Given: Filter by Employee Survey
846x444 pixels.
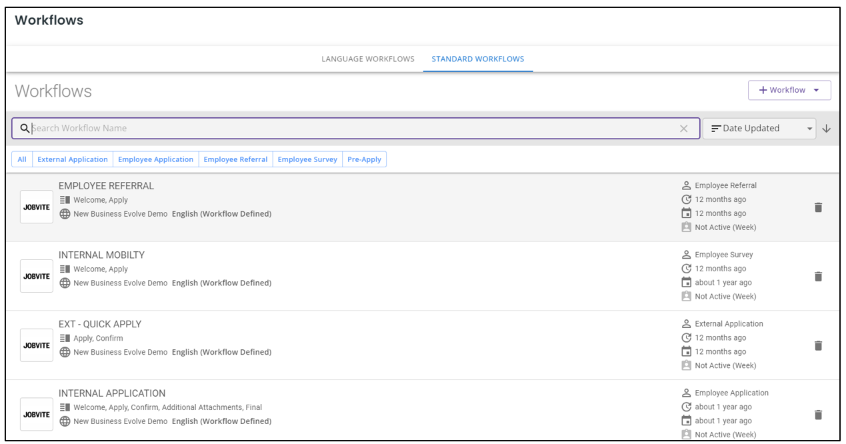Looking at the screenshot, I should coord(308,159).
